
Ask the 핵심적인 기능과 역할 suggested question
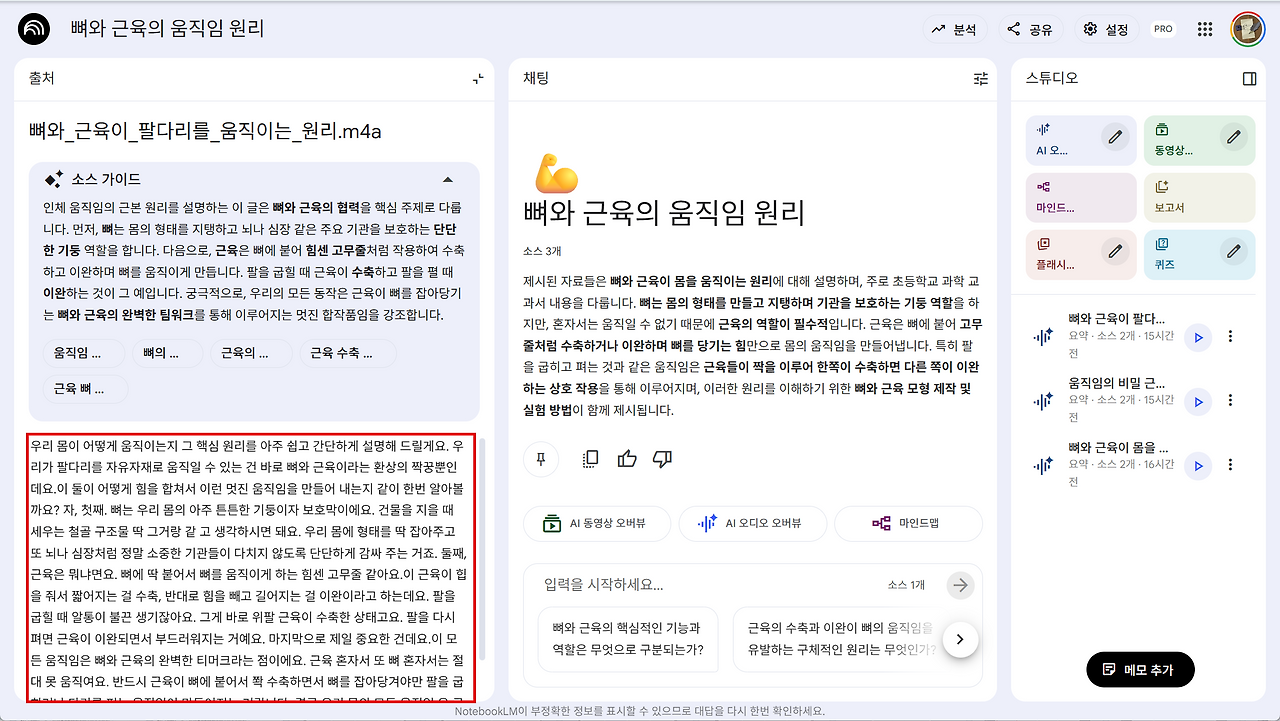[x=629, y=639]
